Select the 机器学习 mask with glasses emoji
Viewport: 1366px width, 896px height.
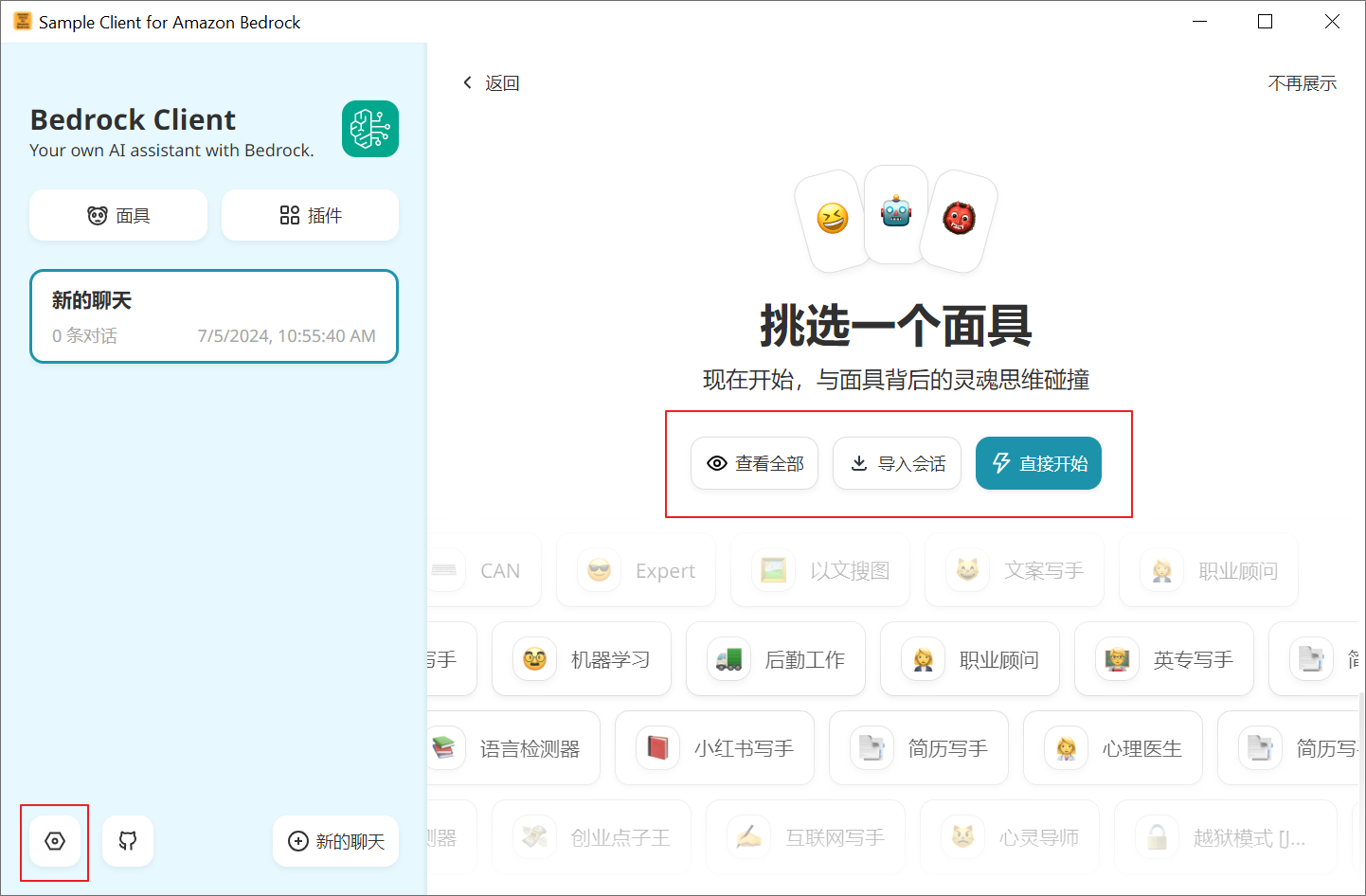tap(581, 659)
